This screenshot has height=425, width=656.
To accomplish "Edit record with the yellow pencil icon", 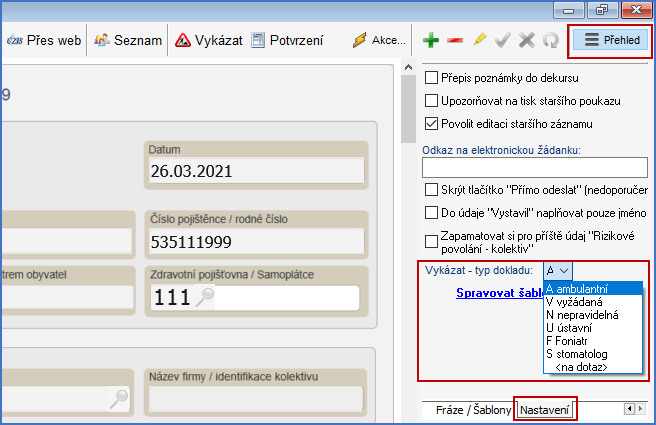I will [479, 40].
